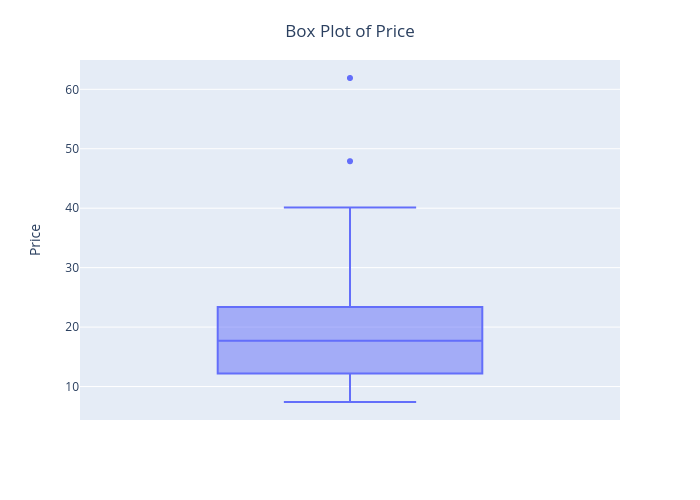Click the 40 tick label

[x=72, y=208]
